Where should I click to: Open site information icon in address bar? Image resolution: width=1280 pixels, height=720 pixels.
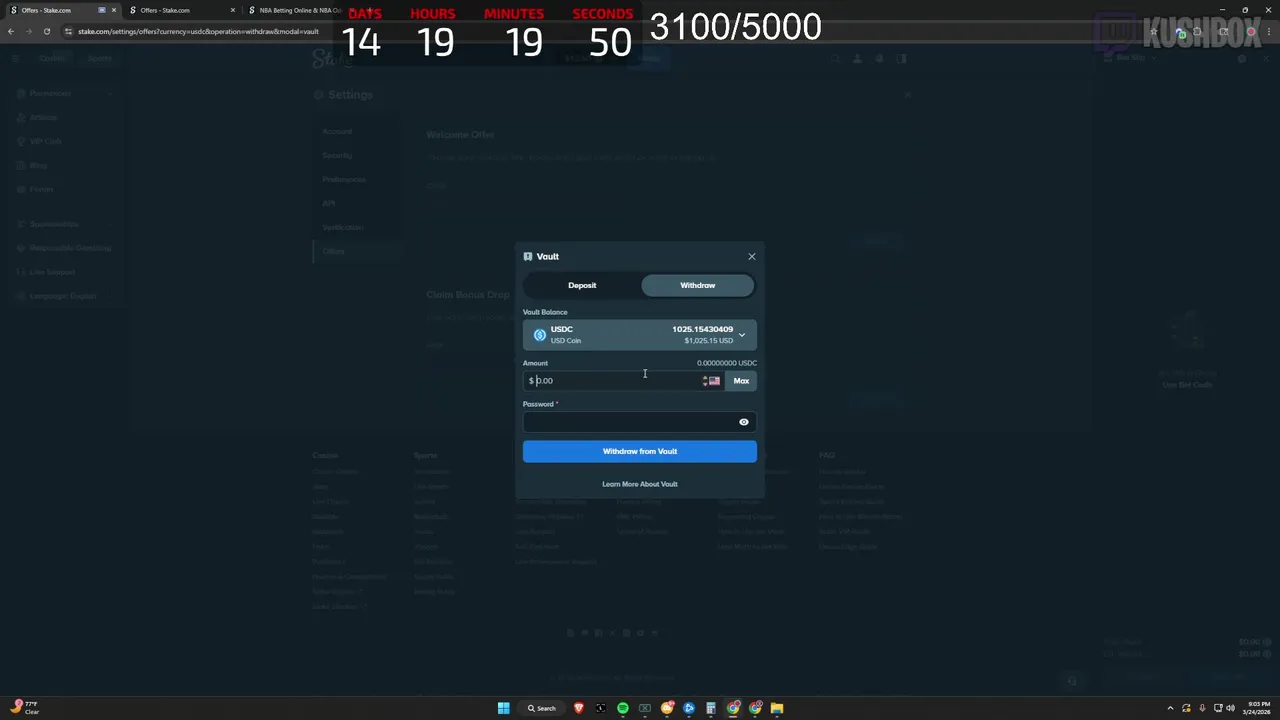point(68,31)
